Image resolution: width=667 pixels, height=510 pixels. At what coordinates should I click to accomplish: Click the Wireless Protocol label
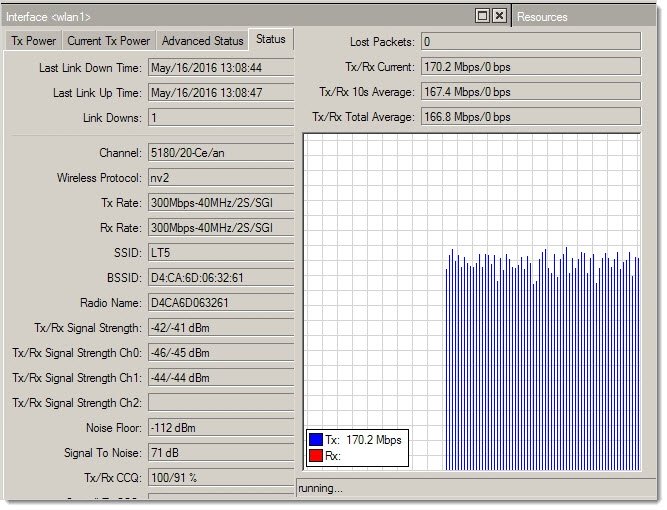coord(99,178)
